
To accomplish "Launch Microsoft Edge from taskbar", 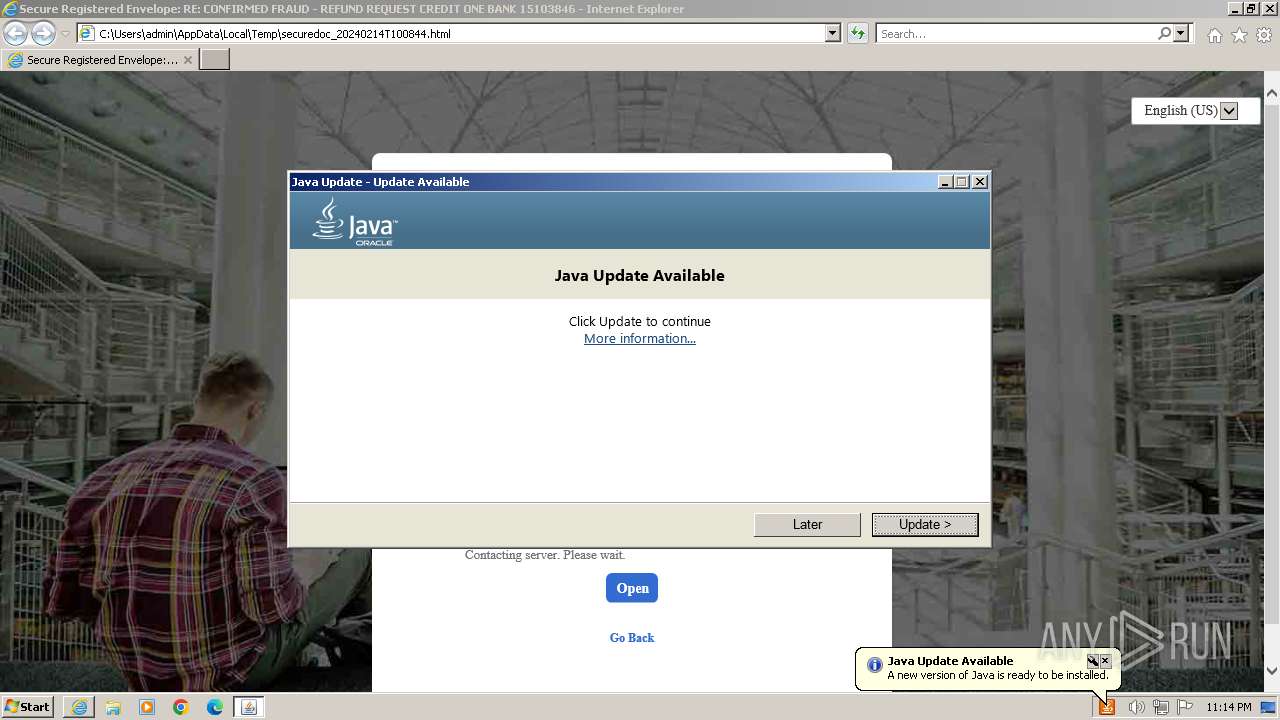I will coord(215,707).
